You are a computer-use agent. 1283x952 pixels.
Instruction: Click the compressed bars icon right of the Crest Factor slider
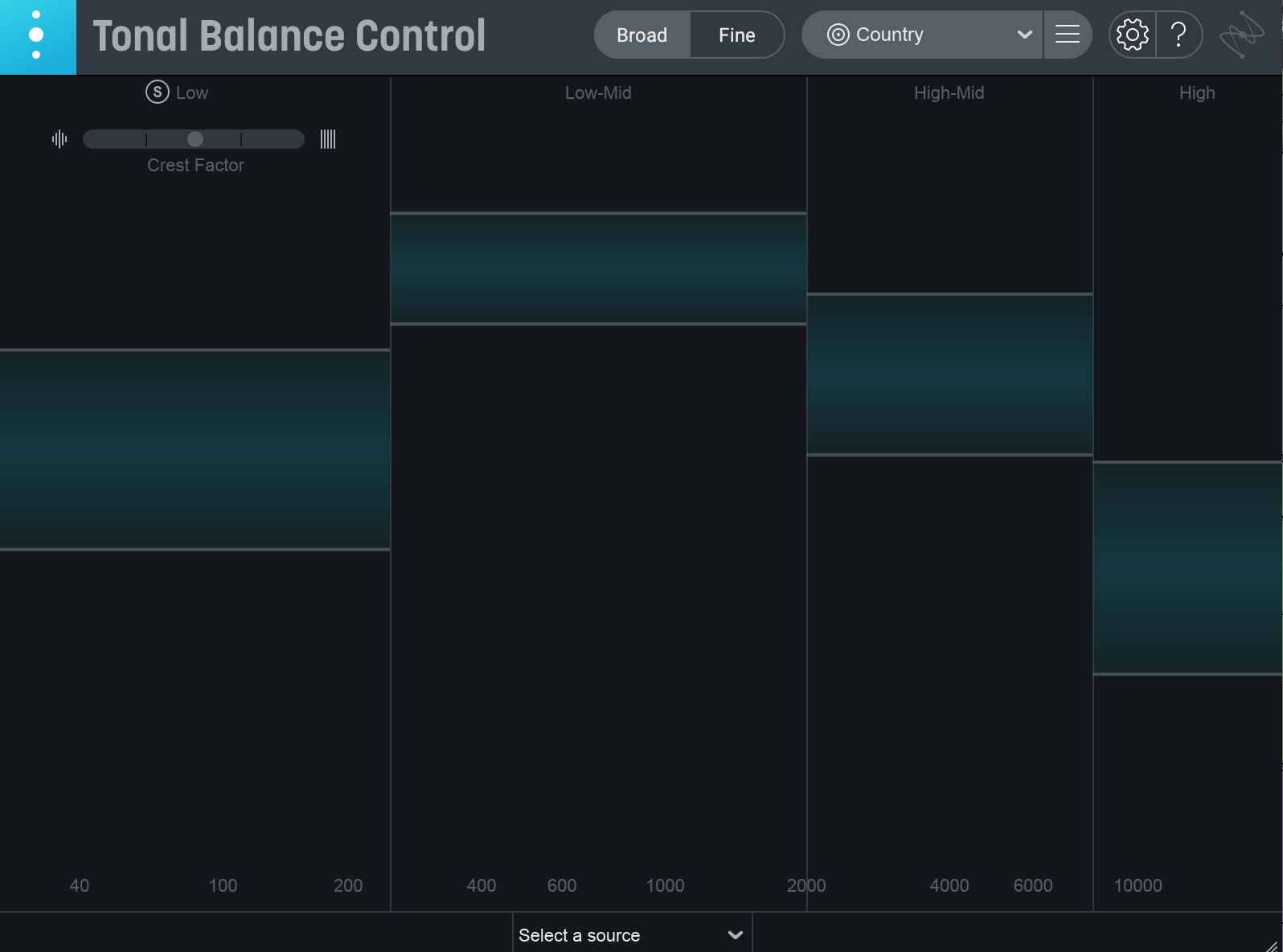coord(328,139)
